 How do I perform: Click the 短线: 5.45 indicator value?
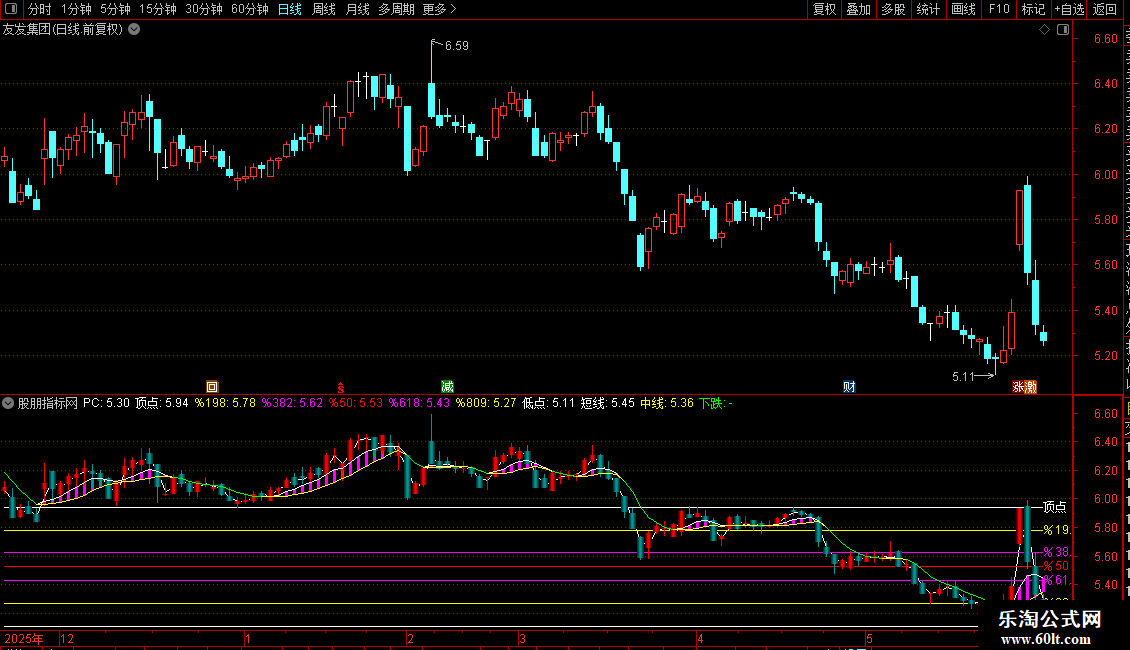point(608,404)
